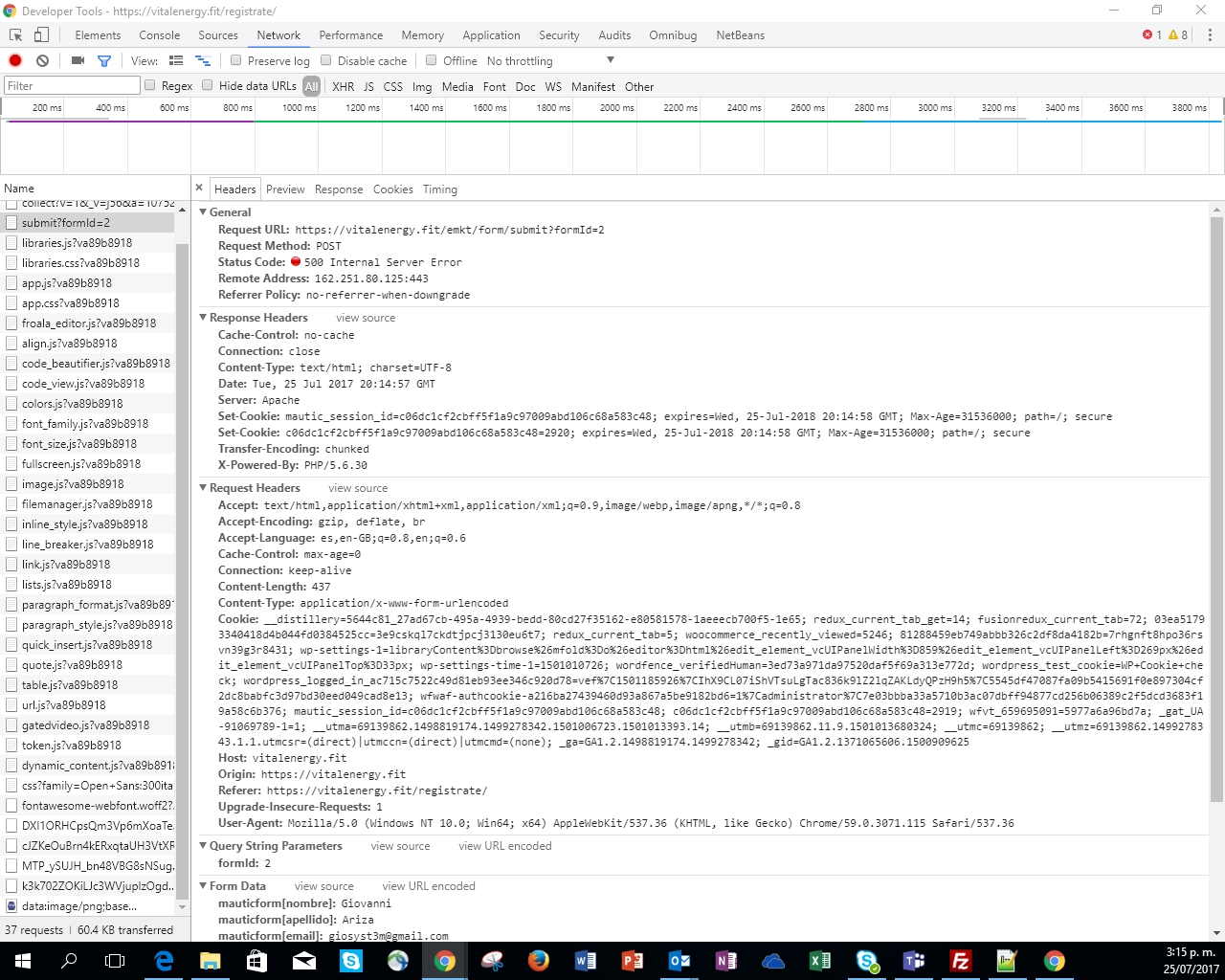Filter requests by CSS type
This screenshot has width=1225, height=980.
pyautogui.click(x=392, y=86)
